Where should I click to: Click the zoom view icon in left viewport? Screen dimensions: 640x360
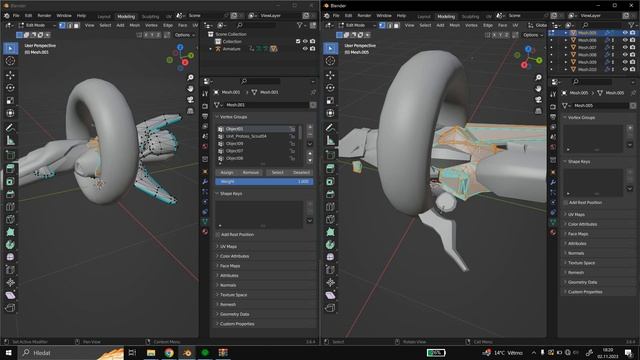click(x=190, y=78)
